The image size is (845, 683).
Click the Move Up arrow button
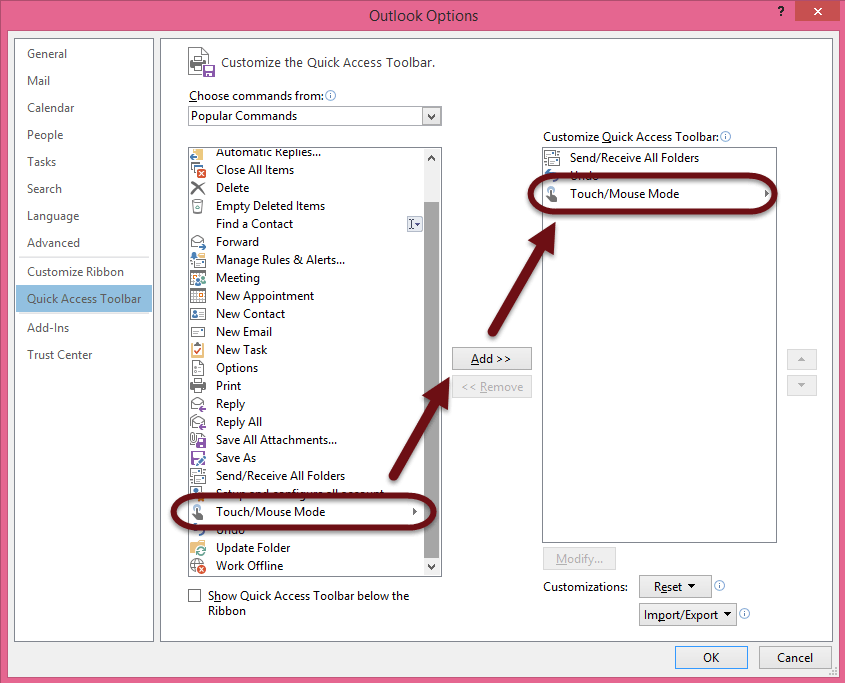802,359
